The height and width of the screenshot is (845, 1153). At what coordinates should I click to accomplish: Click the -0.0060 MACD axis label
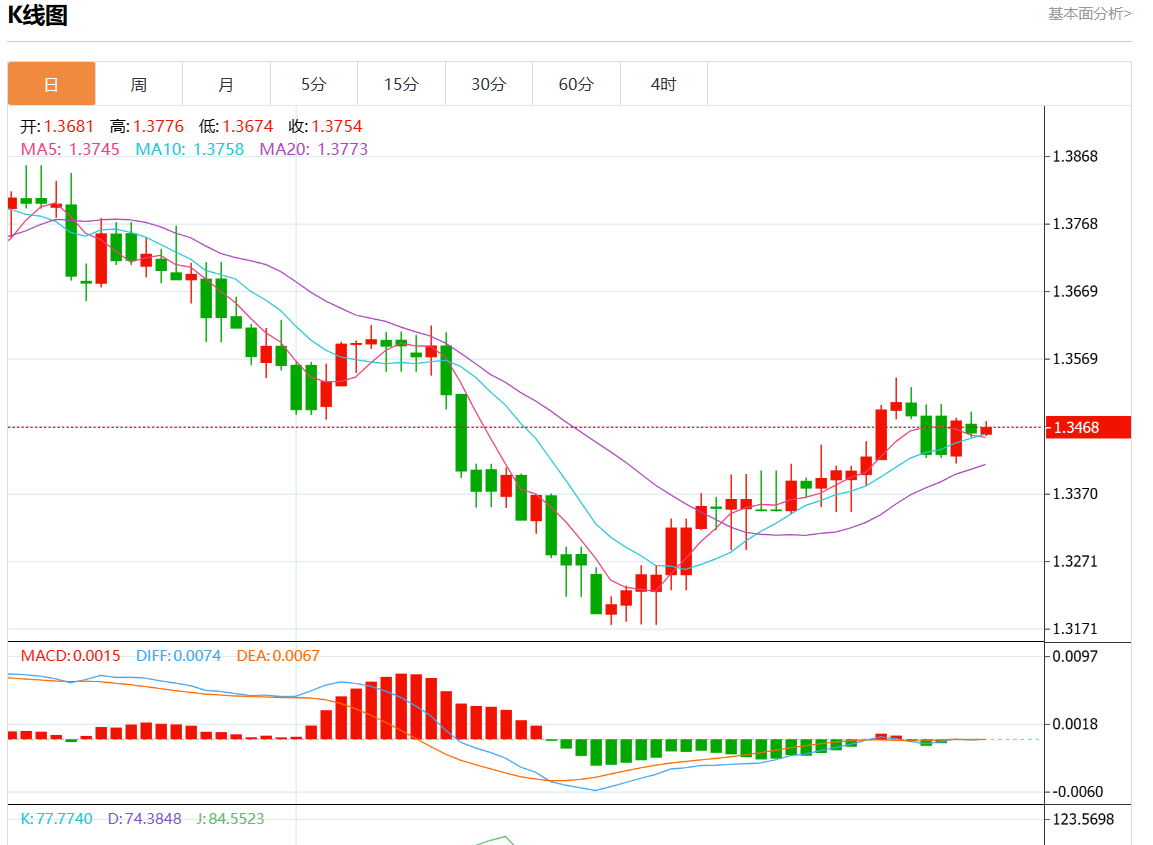[1078, 791]
